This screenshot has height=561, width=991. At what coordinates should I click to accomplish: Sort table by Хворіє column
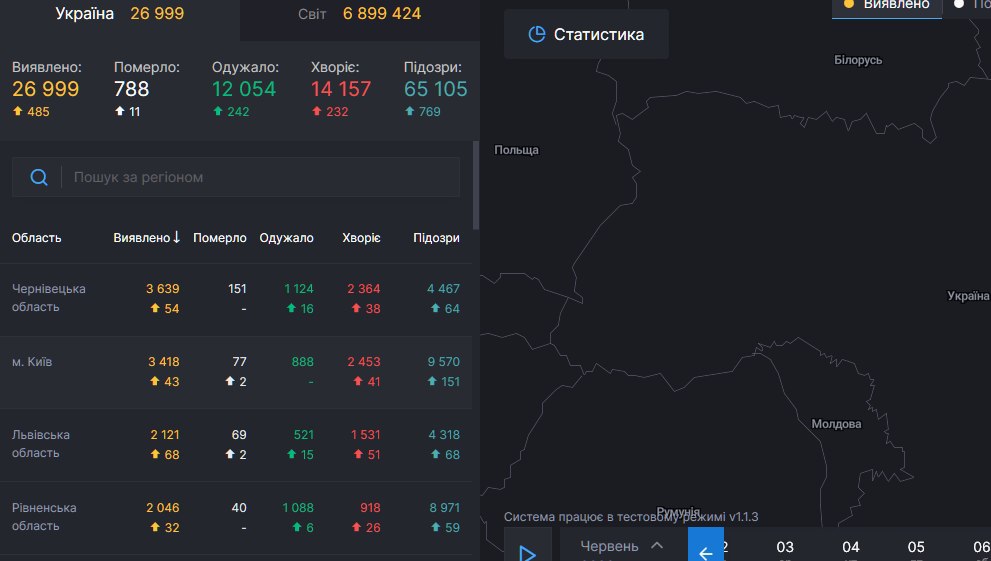[x=361, y=238]
